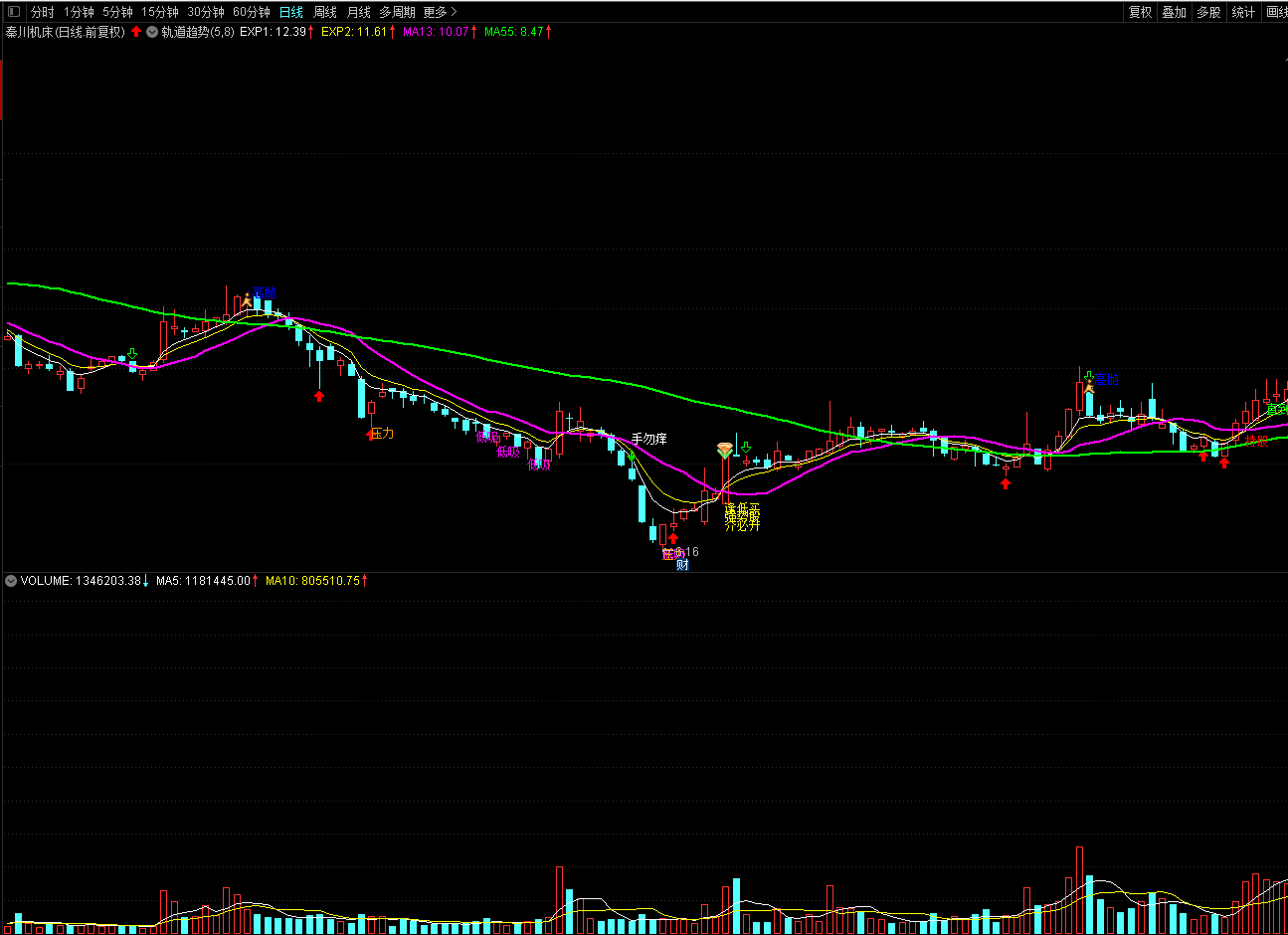Click the yellow 逢低买 stacked signal labels
This screenshot has width=1288, height=935.
(x=742, y=517)
